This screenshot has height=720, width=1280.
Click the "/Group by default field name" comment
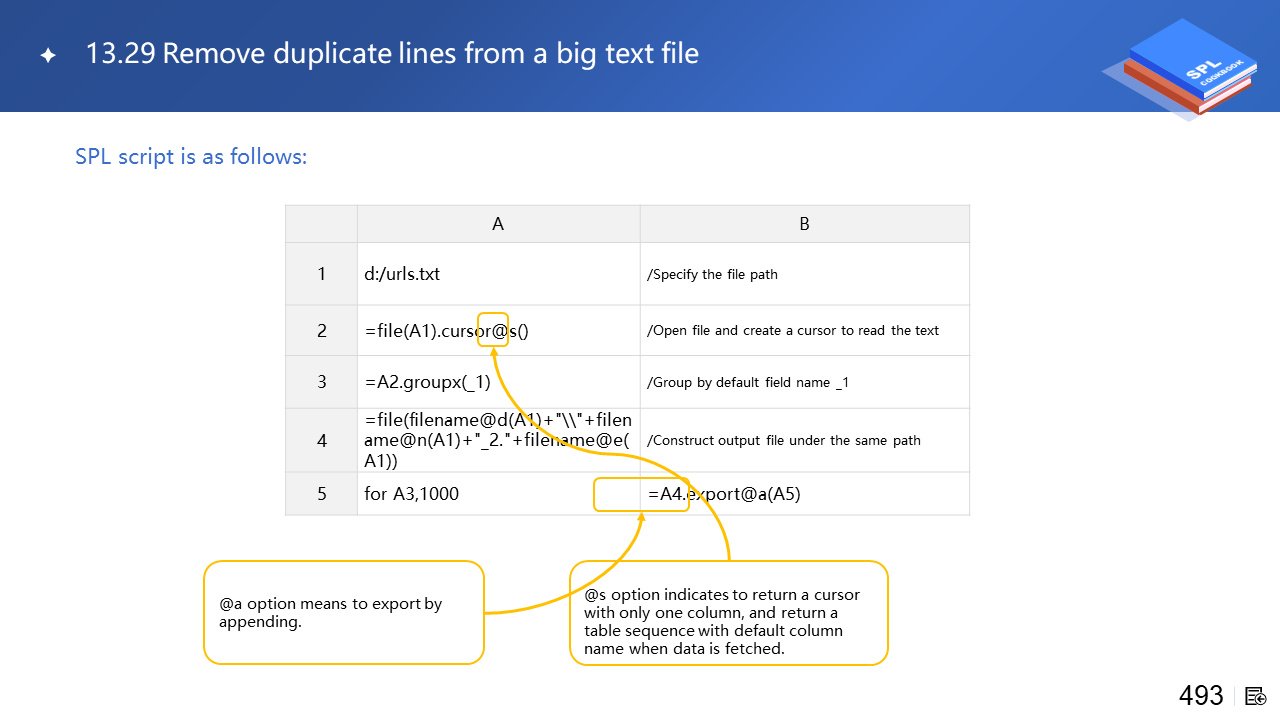748,382
